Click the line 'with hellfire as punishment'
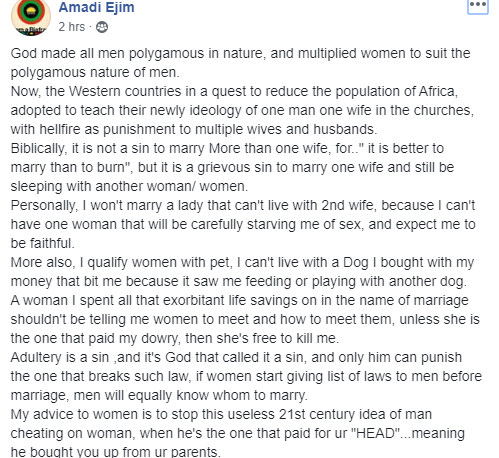Viewport: 499px width, 458px height. pyautogui.click(x=194, y=129)
